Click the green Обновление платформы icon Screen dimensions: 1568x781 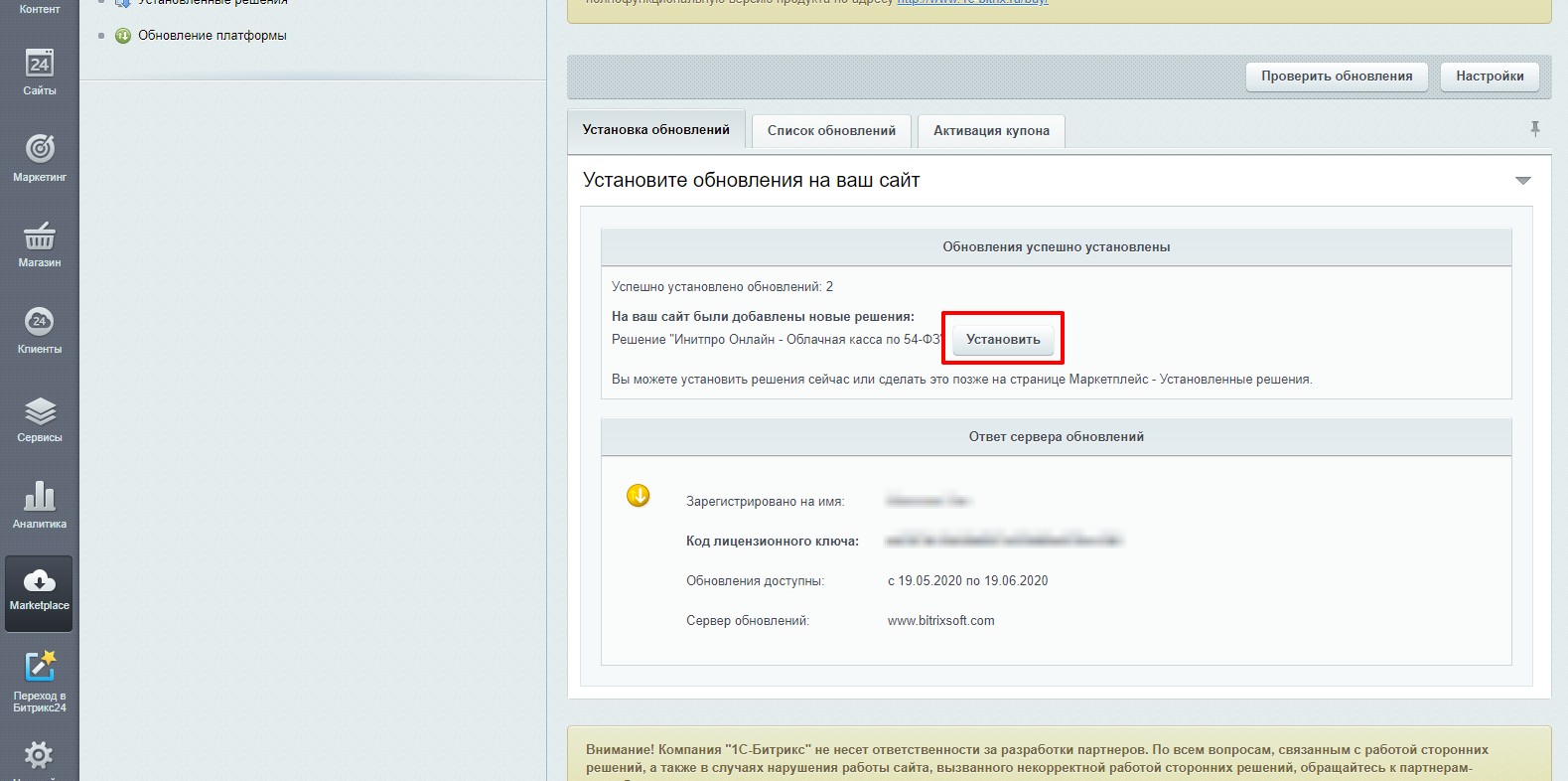tap(123, 36)
